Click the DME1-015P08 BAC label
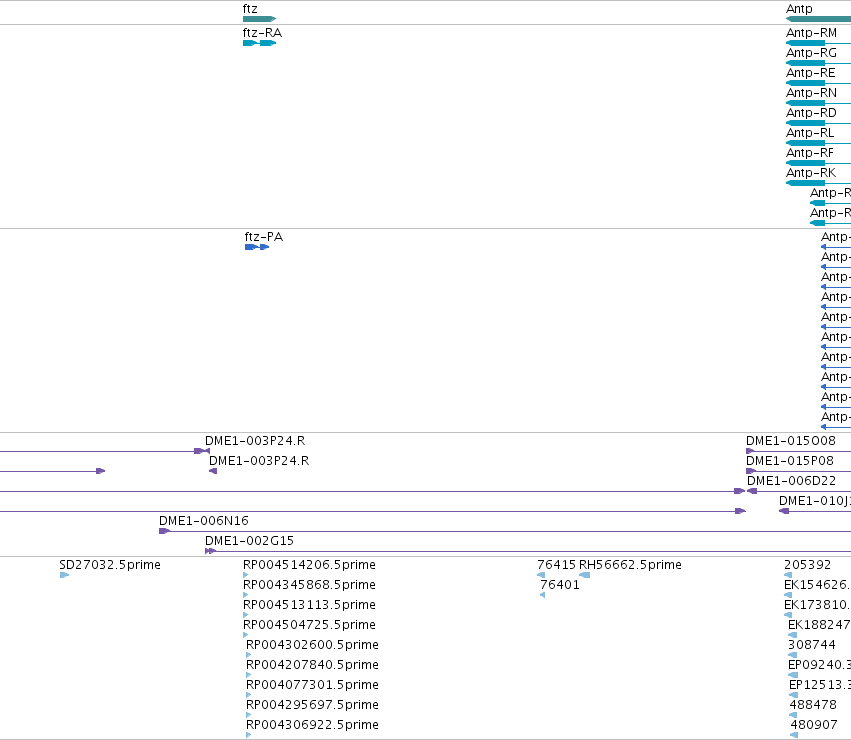Image resolution: width=851 pixels, height=740 pixels. pyautogui.click(x=790, y=461)
